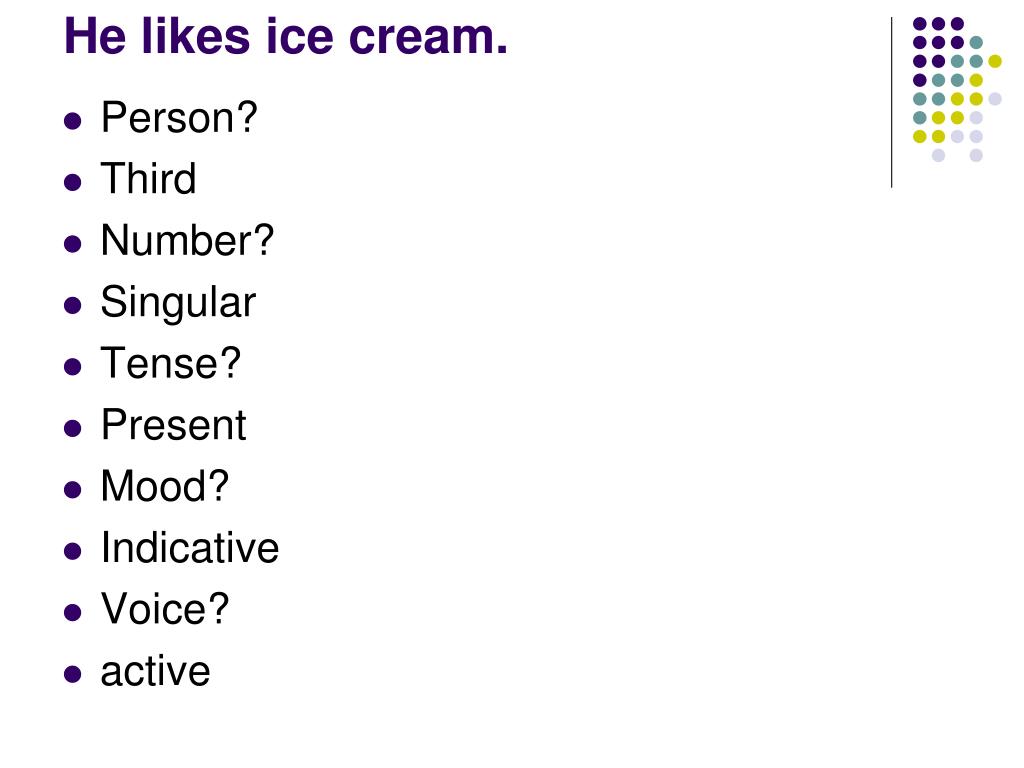Screen dimensions: 1024x768
Task: Click the word 'Present'
Action: pyautogui.click(x=173, y=425)
